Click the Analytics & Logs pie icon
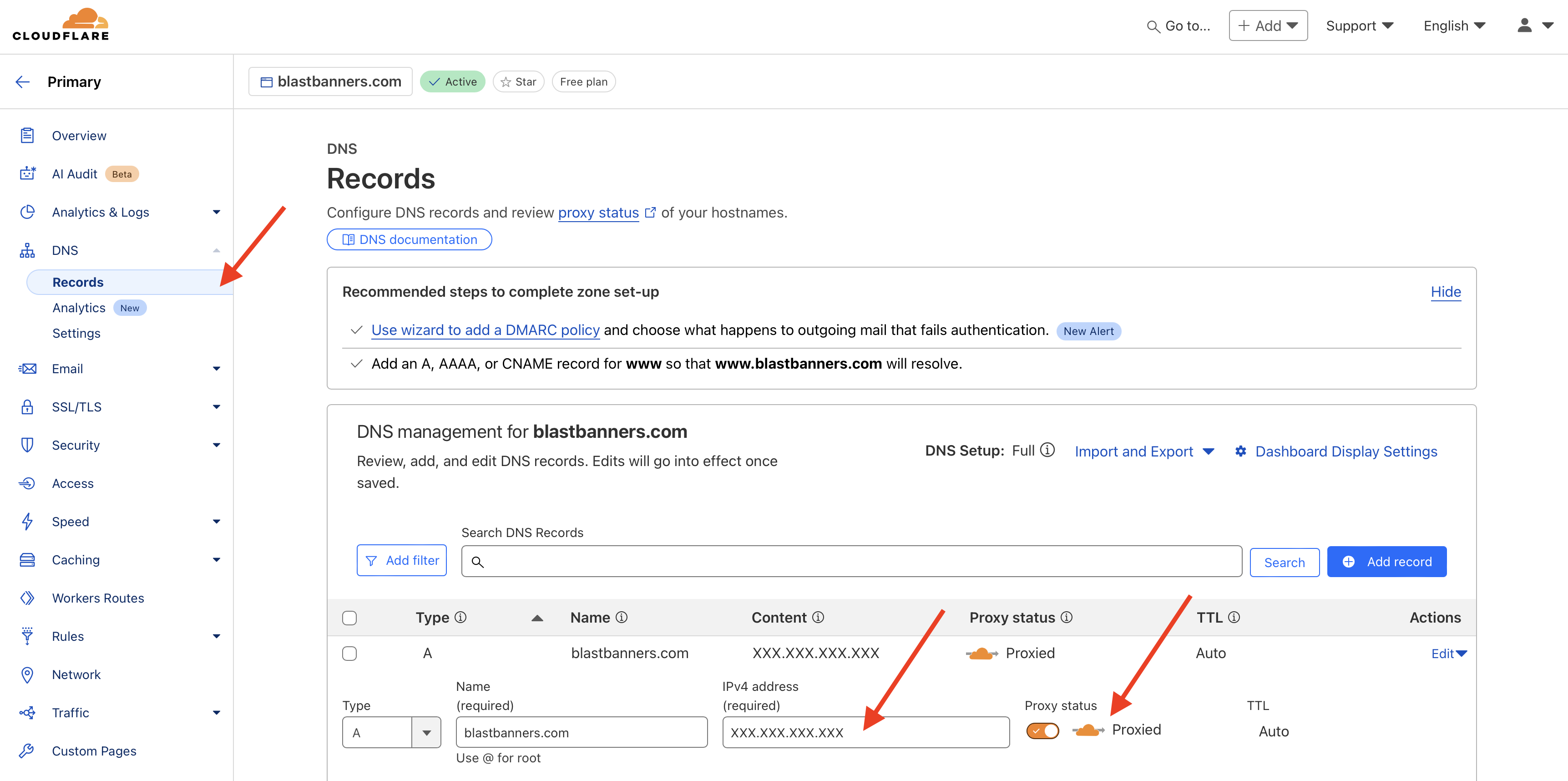Viewport: 1568px width, 781px height. tap(27, 212)
